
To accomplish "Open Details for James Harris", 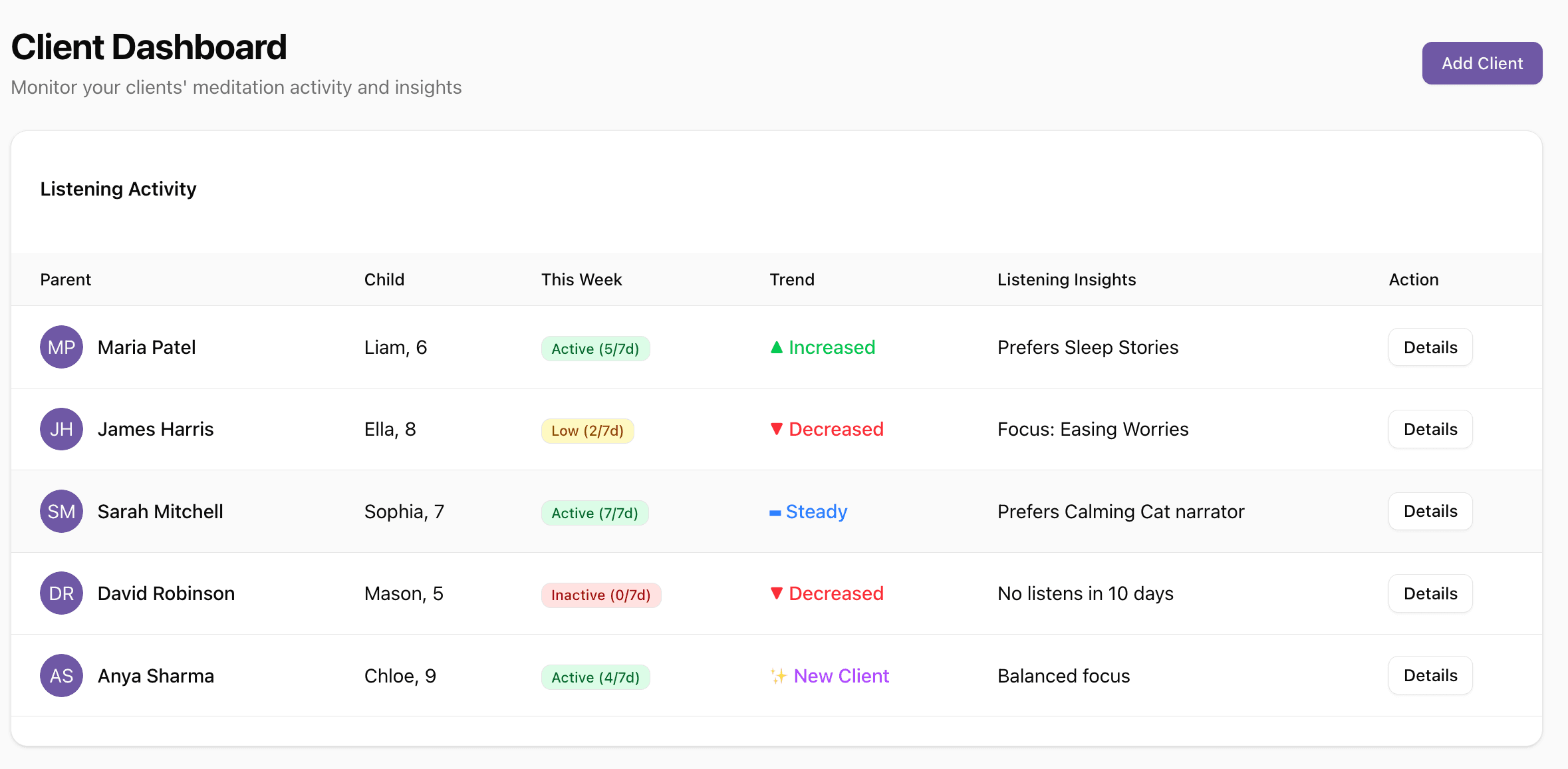I will pyautogui.click(x=1430, y=429).
